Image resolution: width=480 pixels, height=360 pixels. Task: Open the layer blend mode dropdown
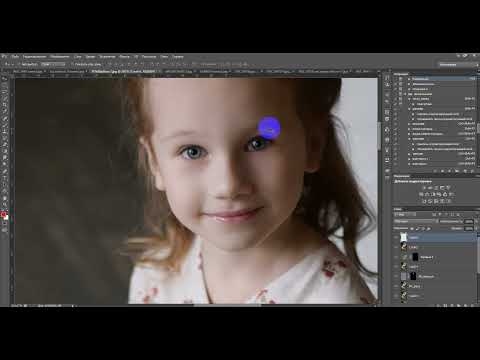coord(415,221)
